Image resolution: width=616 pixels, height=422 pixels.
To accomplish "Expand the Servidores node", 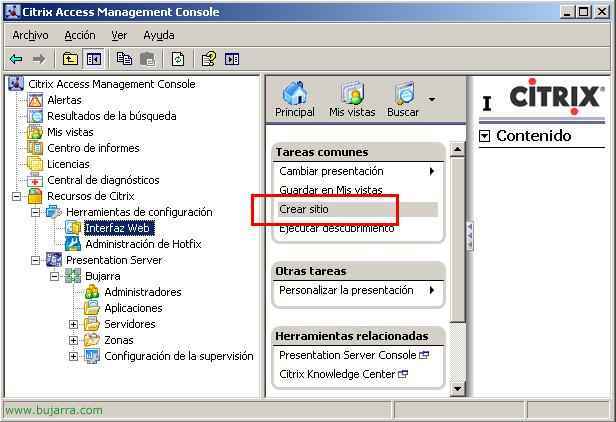I will 73,324.
